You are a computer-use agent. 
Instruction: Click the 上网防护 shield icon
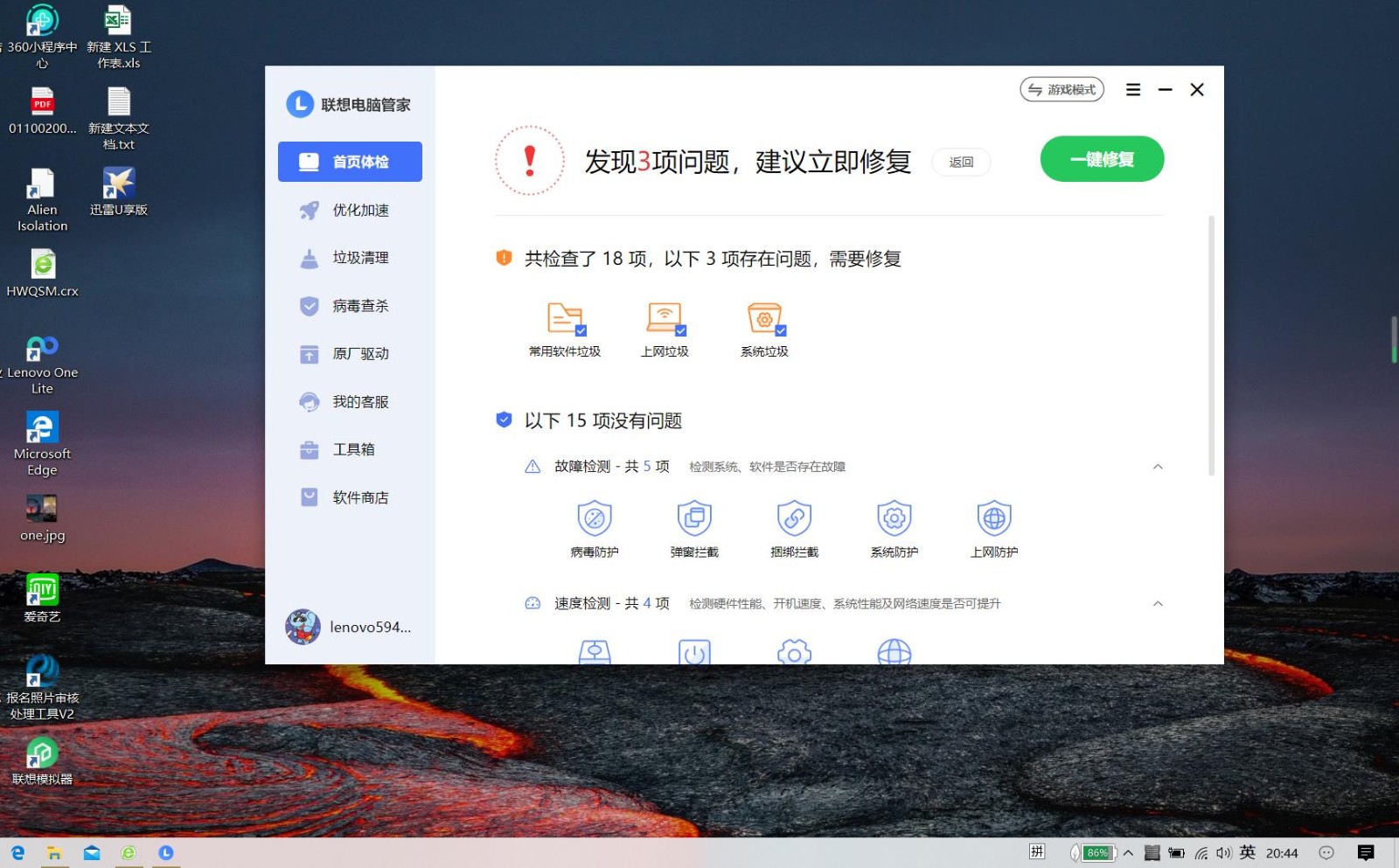click(994, 518)
